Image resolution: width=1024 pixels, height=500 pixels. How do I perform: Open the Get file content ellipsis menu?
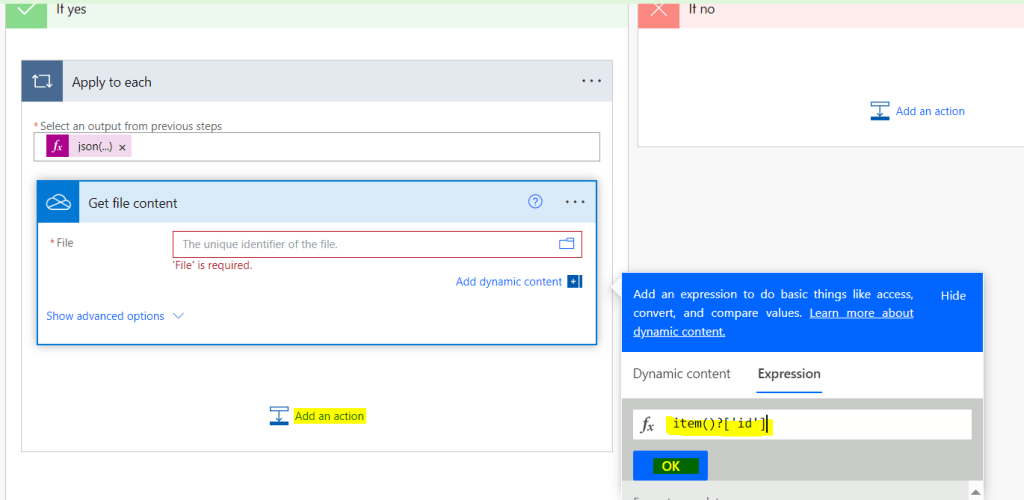(x=574, y=202)
